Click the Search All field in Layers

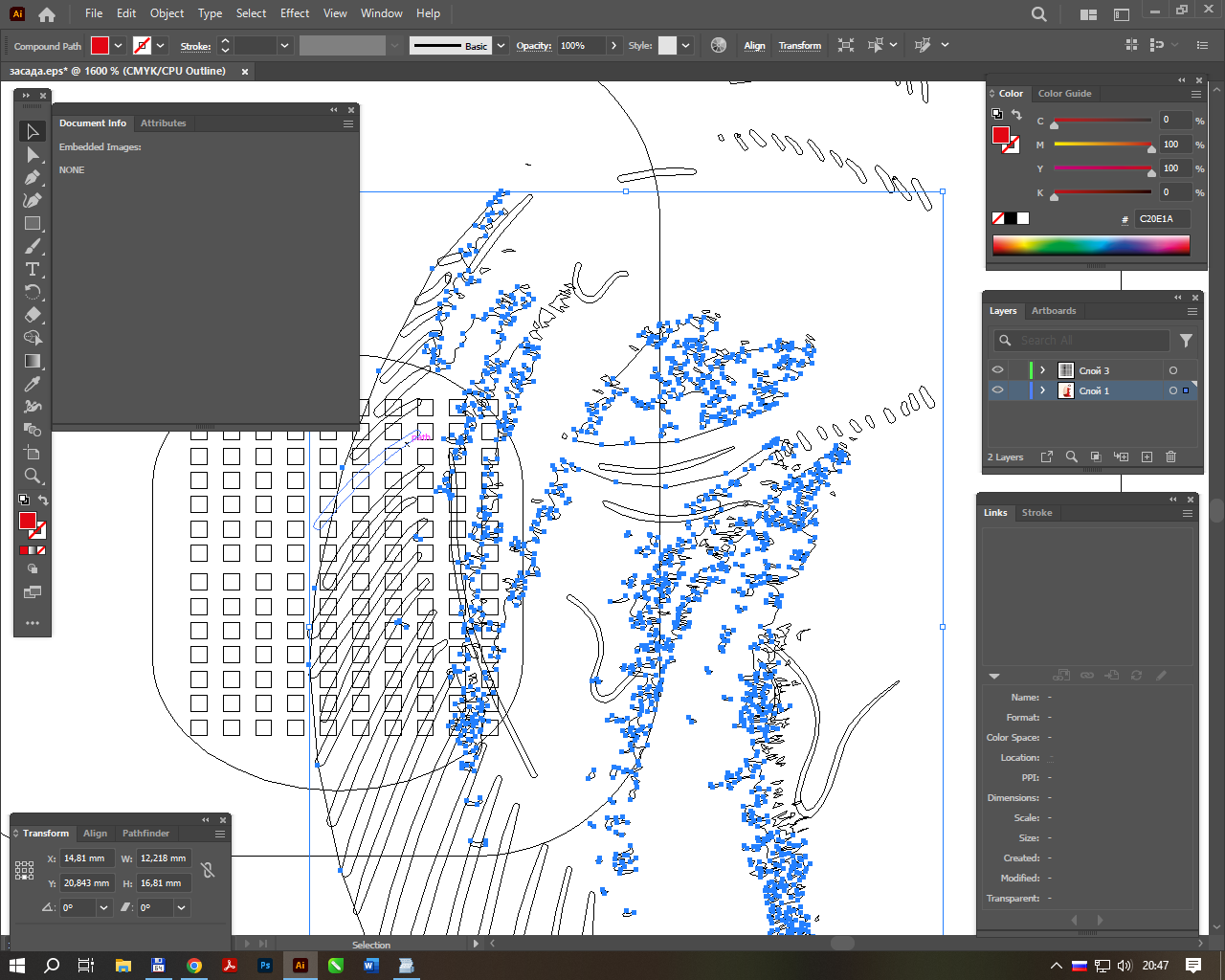1081,340
